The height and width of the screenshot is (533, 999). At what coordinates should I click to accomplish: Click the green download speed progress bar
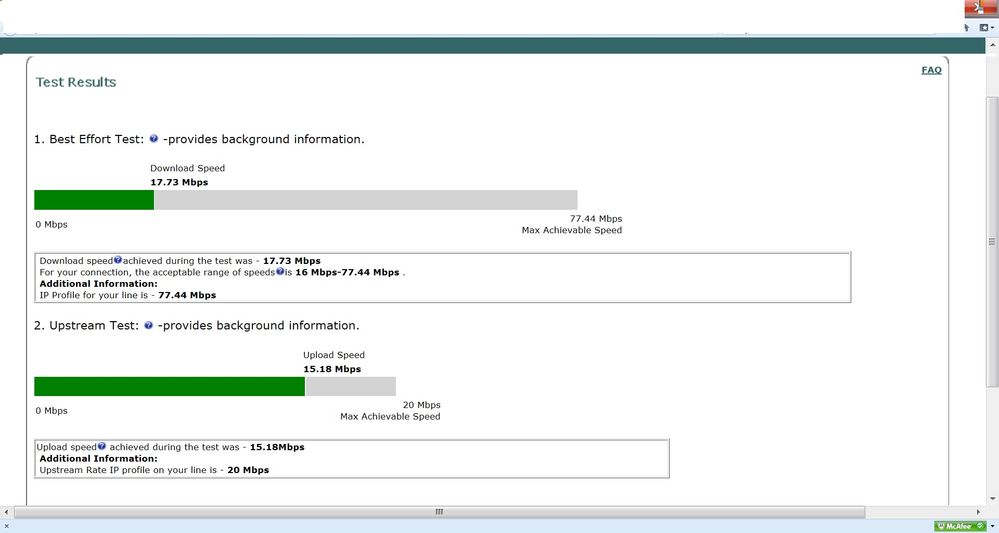pos(94,200)
